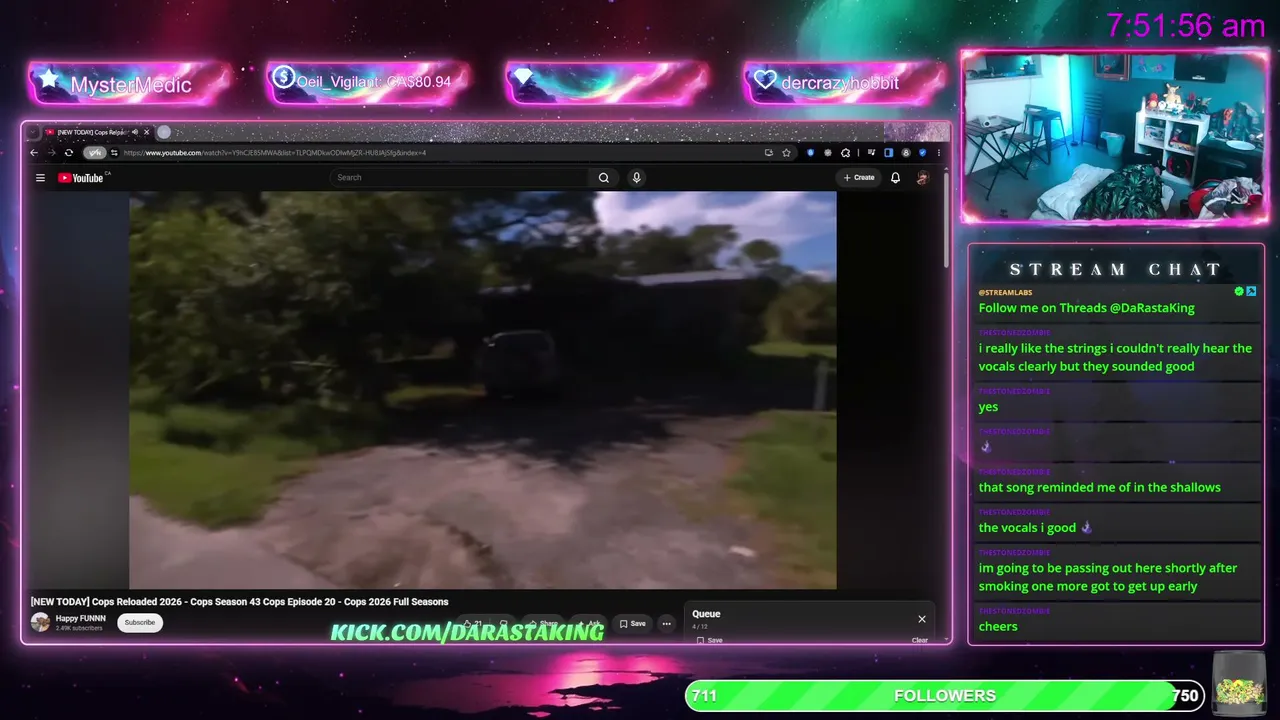Close the Cops Reloaded browser tab
1280x720 pixels.
tap(146, 132)
